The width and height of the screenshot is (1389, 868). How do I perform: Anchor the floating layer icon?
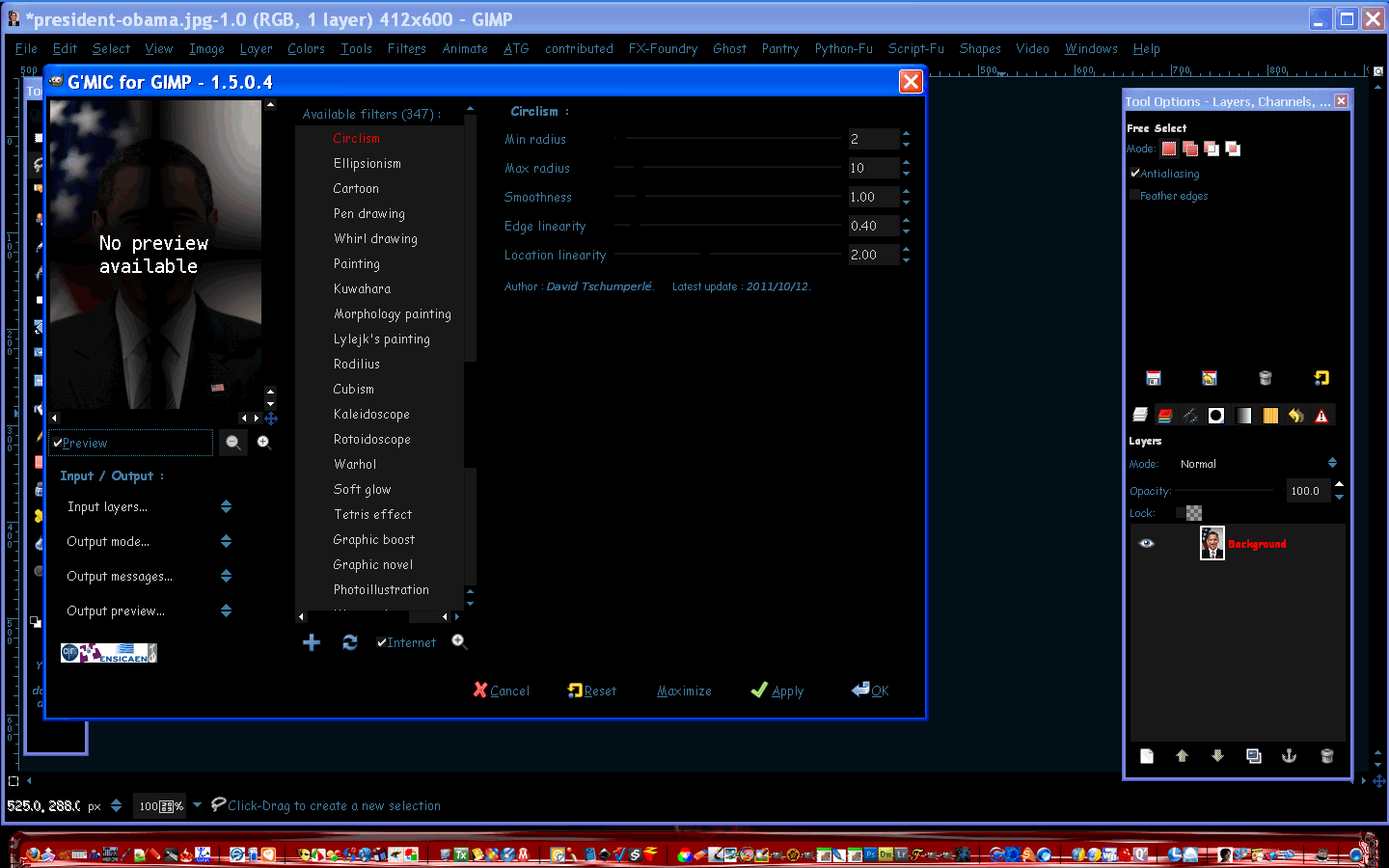pos(1289,756)
